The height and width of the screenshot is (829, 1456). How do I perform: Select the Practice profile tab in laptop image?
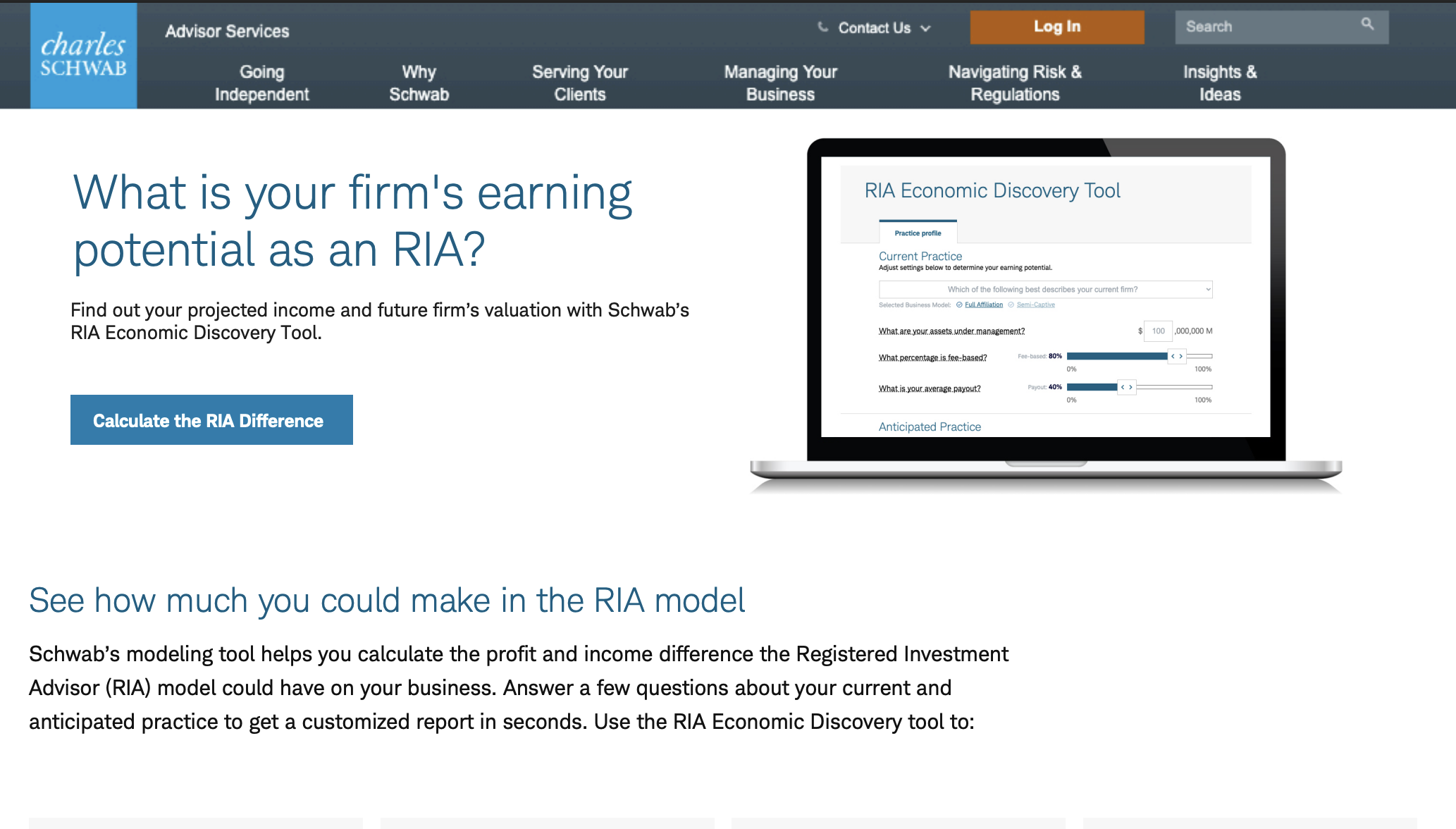pos(918,233)
